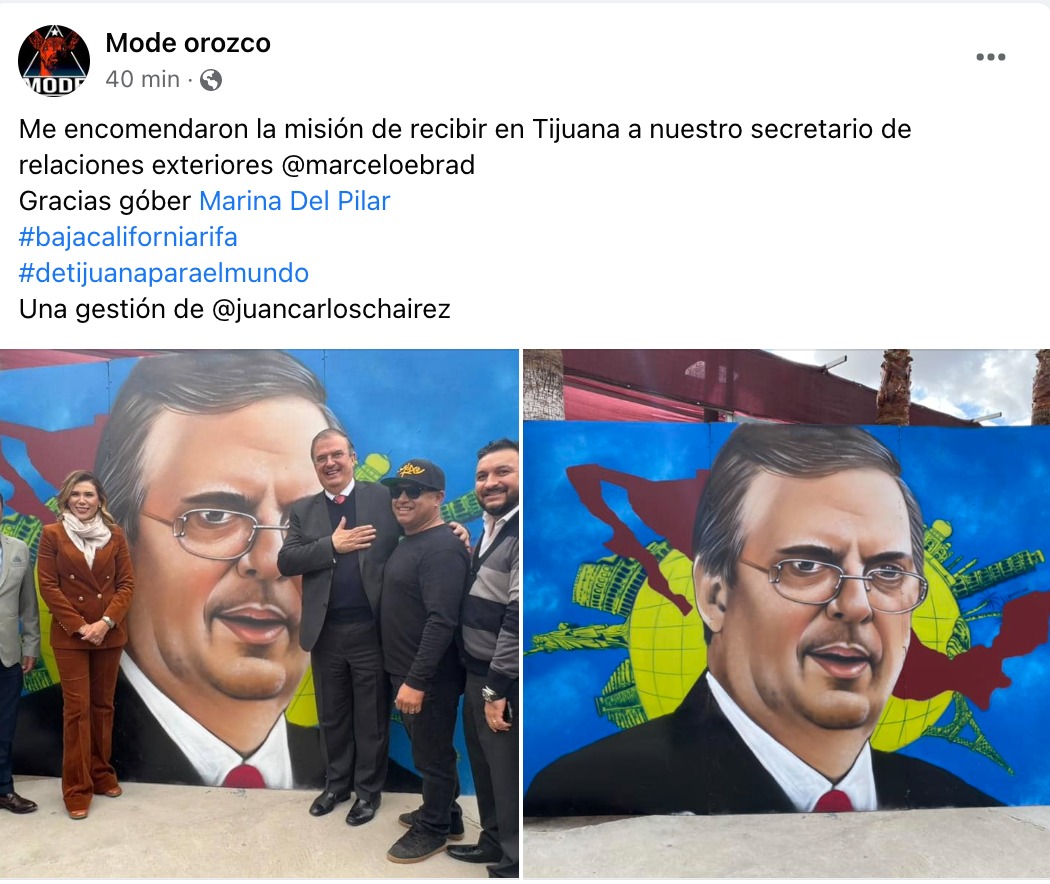The image size is (1050, 884).
Task: Click the @marceloebrad mention in the post
Action: pyautogui.click(x=378, y=165)
